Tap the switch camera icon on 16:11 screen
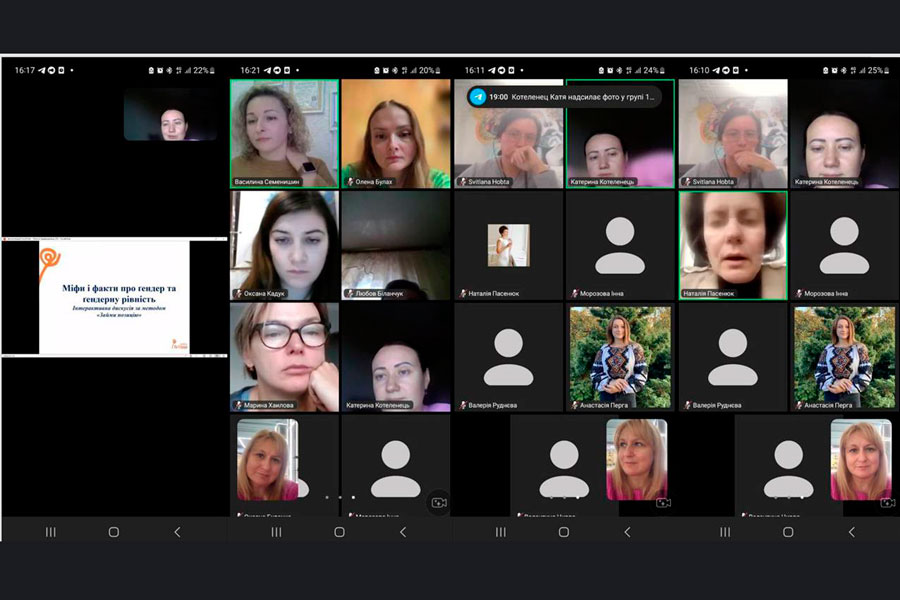 (x=664, y=503)
